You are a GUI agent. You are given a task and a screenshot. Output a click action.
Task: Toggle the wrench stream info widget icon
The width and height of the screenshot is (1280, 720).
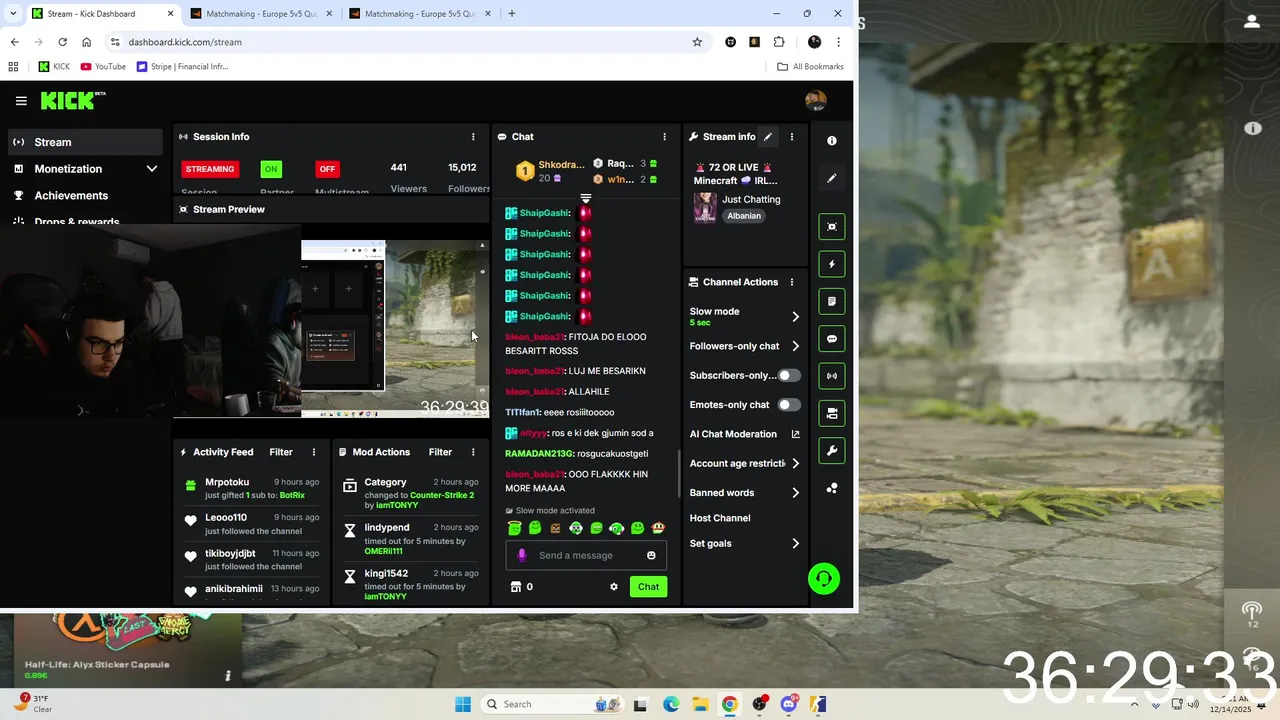(x=832, y=451)
